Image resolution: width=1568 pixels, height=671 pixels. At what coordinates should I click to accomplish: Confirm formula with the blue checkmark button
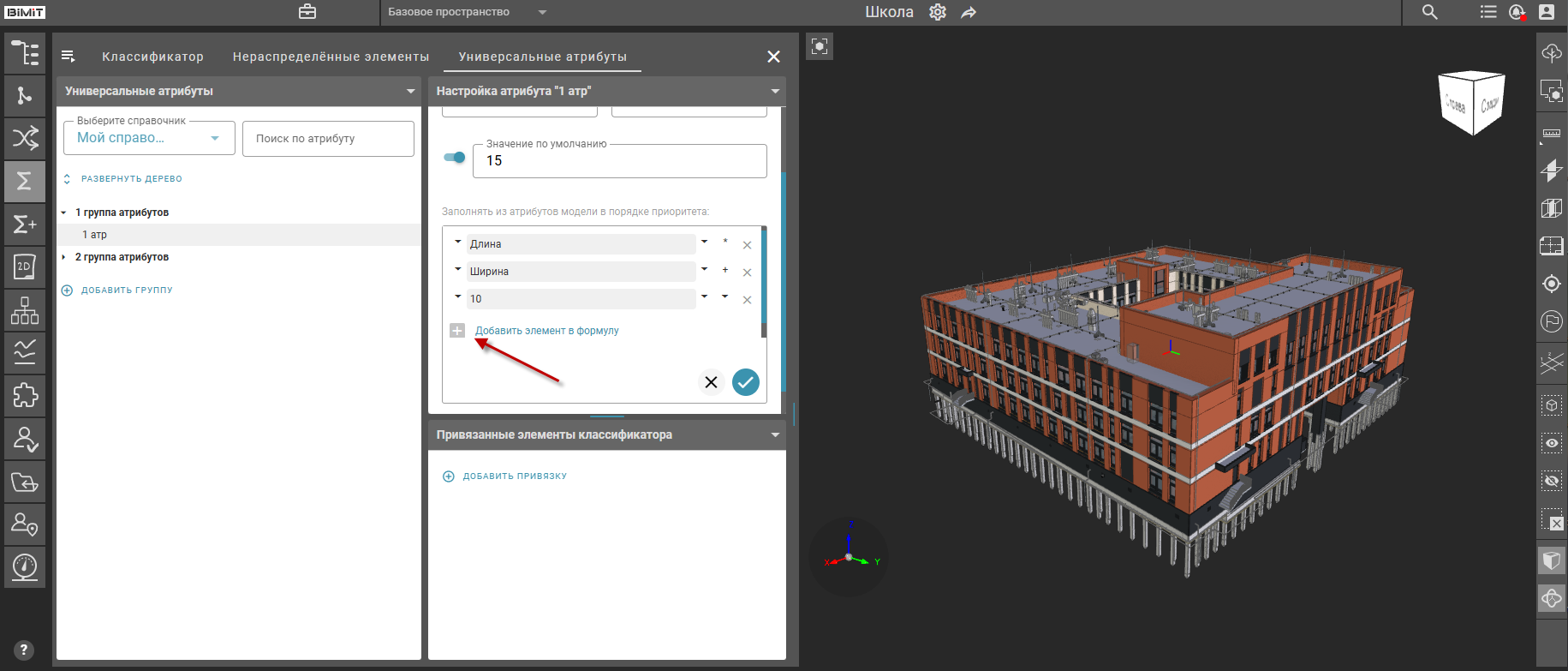(745, 382)
